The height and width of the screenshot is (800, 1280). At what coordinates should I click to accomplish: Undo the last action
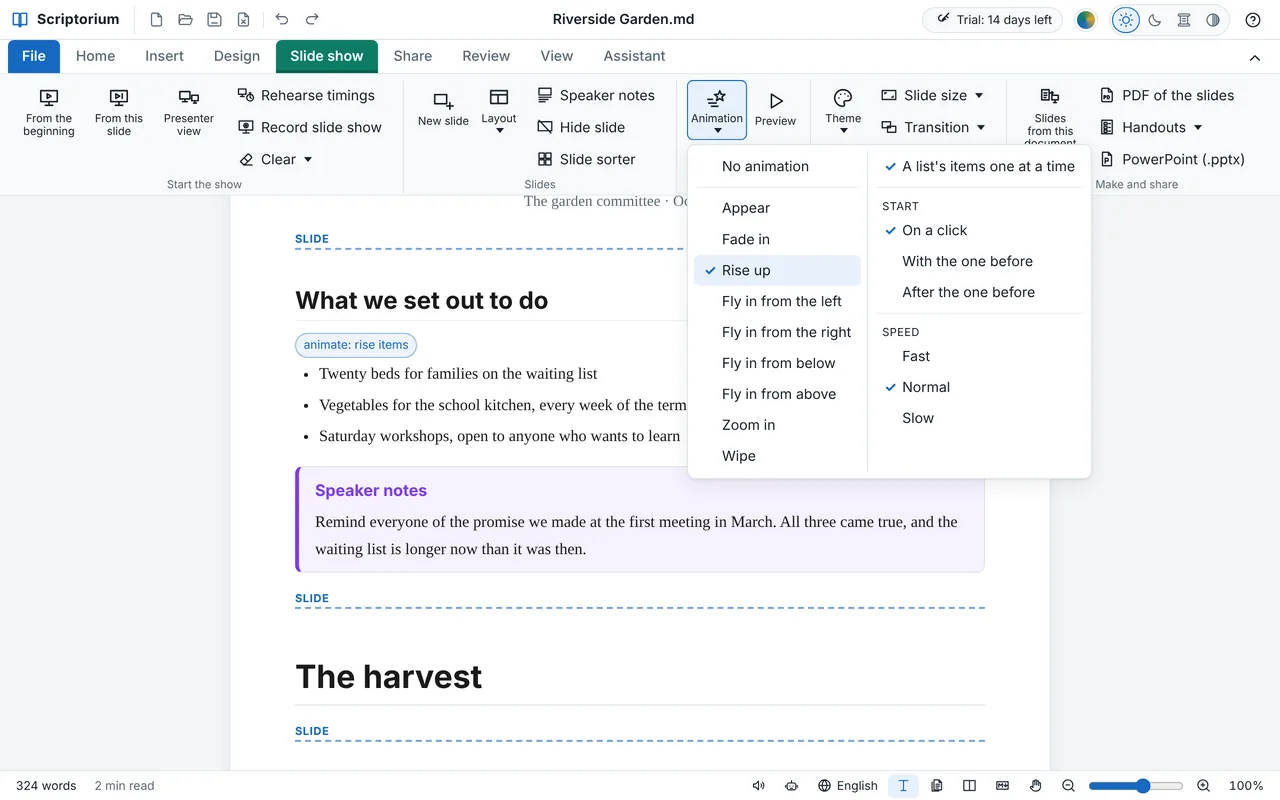(x=282, y=19)
